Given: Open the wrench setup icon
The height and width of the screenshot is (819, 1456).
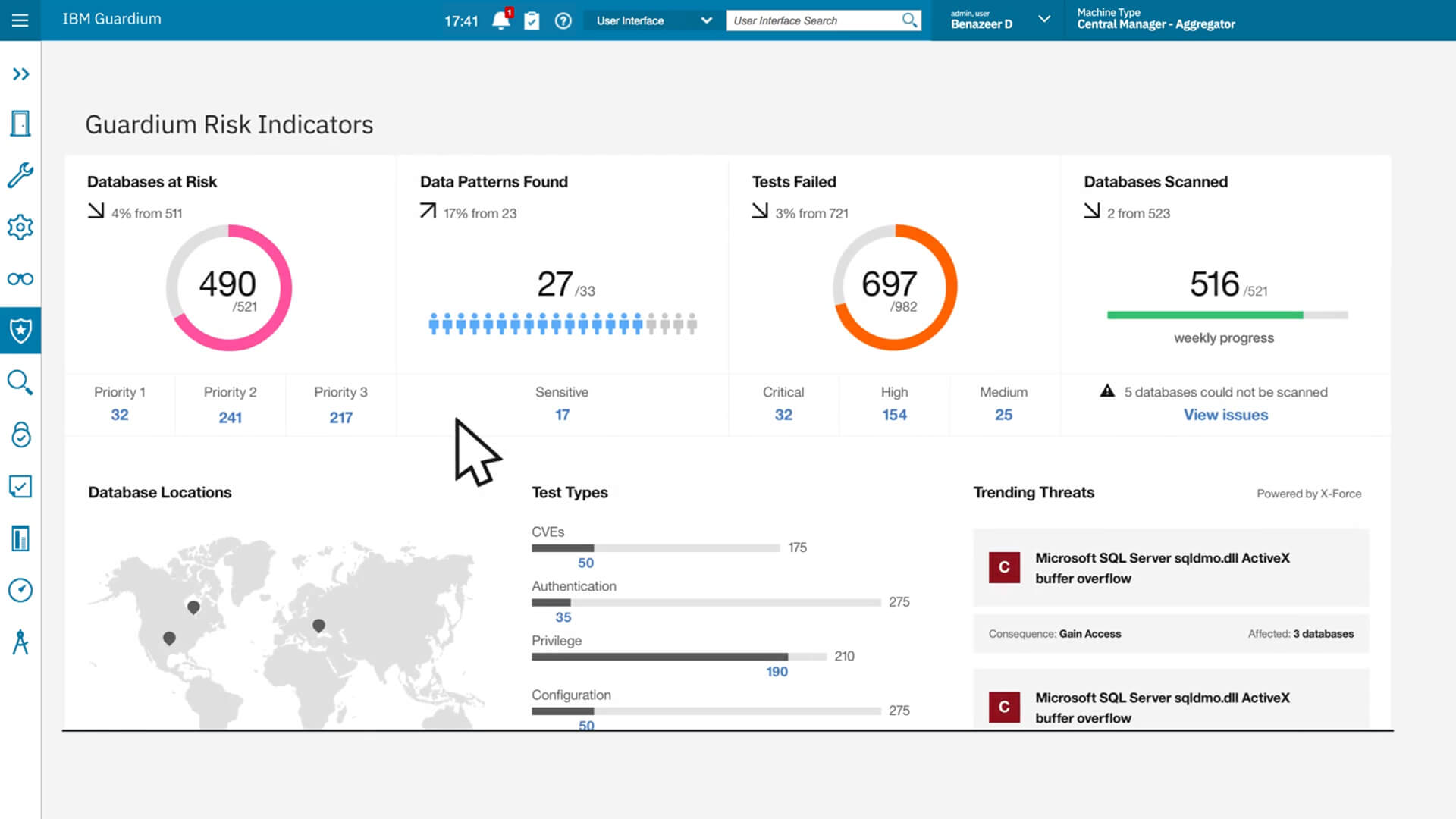Looking at the screenshot, I should [x=20, y=175].
